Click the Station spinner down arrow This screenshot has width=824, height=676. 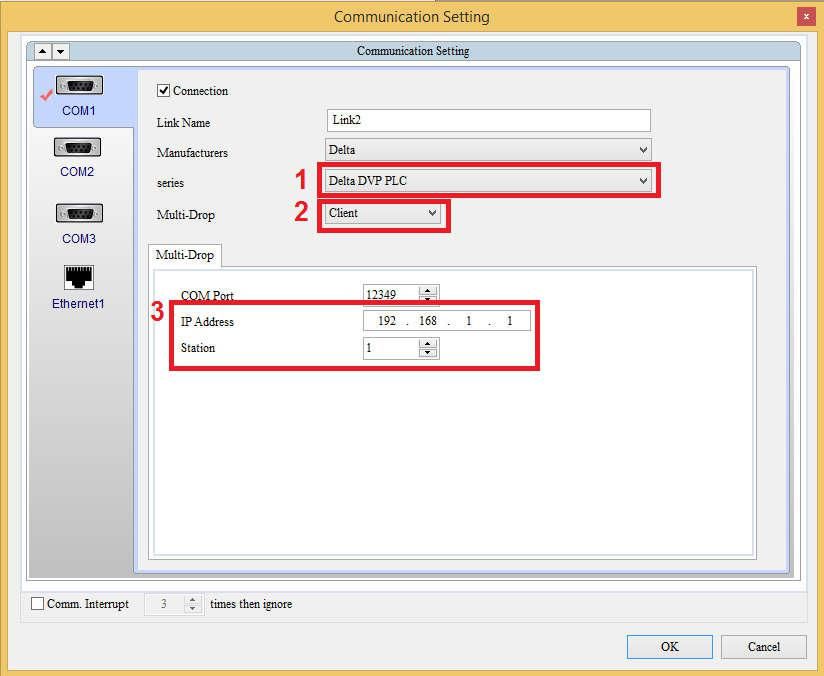(x=429, y=353)
